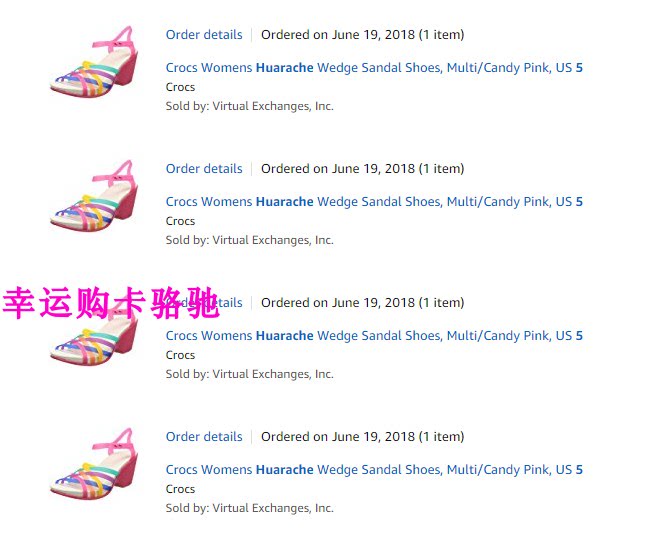The width and height of the screenshot is (661, 534).
Task: Click the Crocs brand text under third order
Action: pyautogui.click(x=180, y=355)
